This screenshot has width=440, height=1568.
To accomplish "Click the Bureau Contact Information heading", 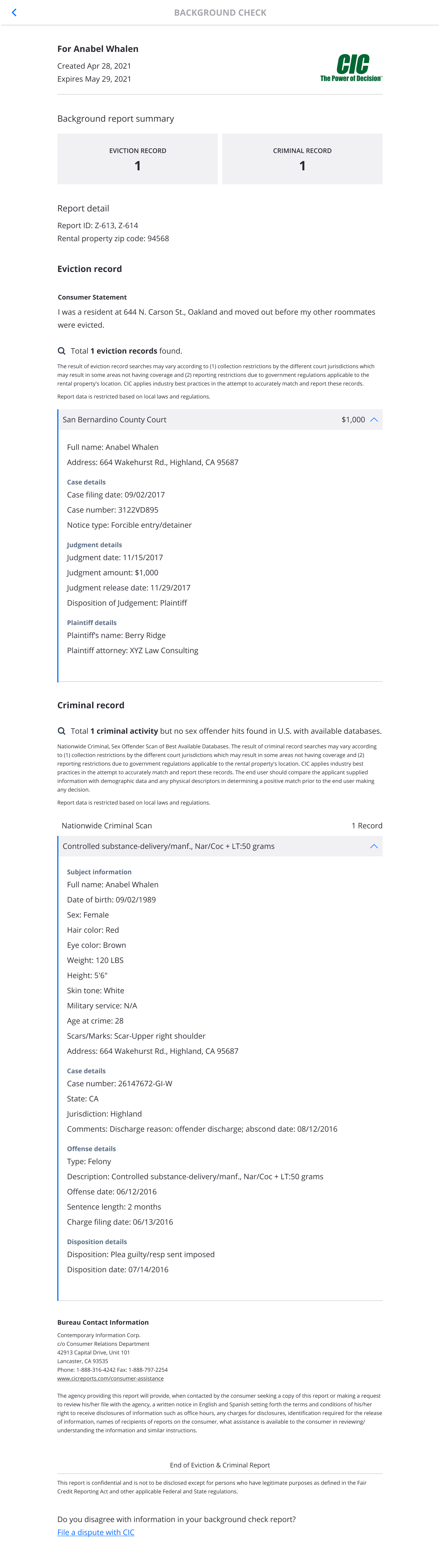I will pyautogui.click(x=103, y=1322).
